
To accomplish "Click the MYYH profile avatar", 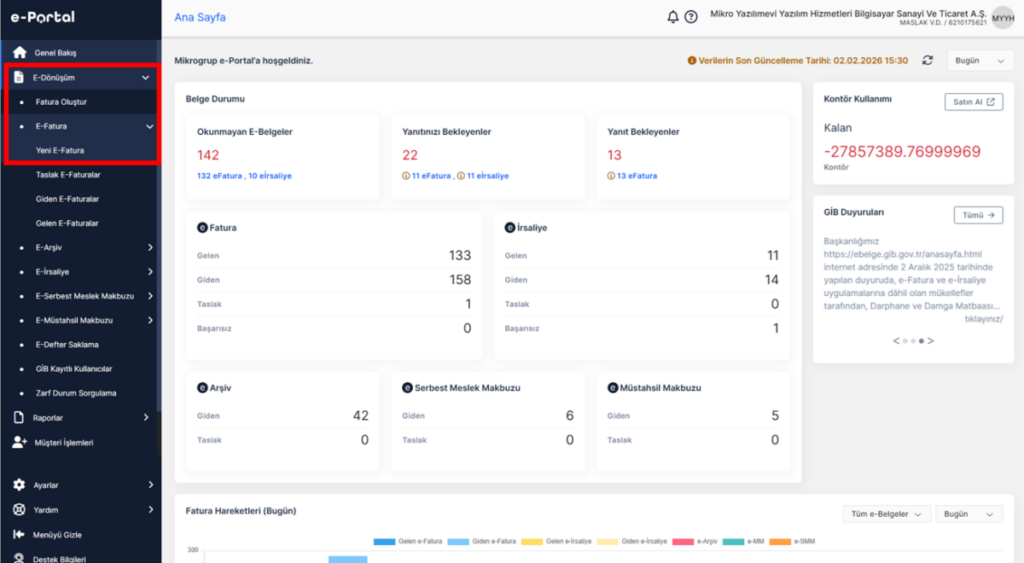I will [x=1002, y=18].
